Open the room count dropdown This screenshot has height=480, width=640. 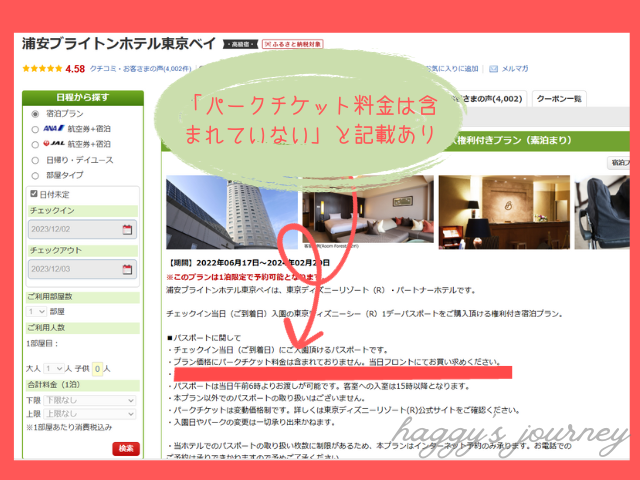pyautogui.click(x=36, y=312)
